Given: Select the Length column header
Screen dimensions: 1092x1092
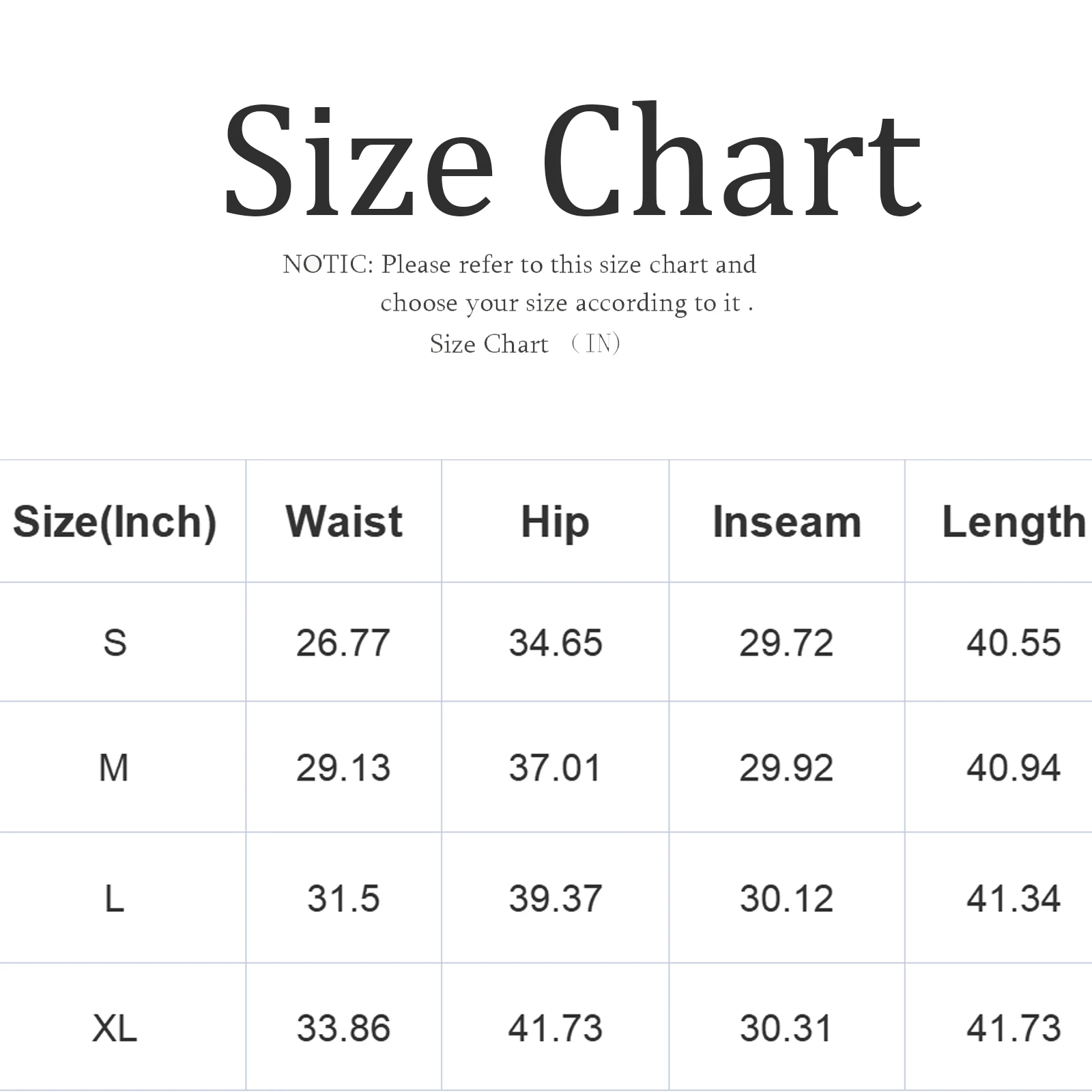Looking at the screenshot, I should pos(1013,522).
